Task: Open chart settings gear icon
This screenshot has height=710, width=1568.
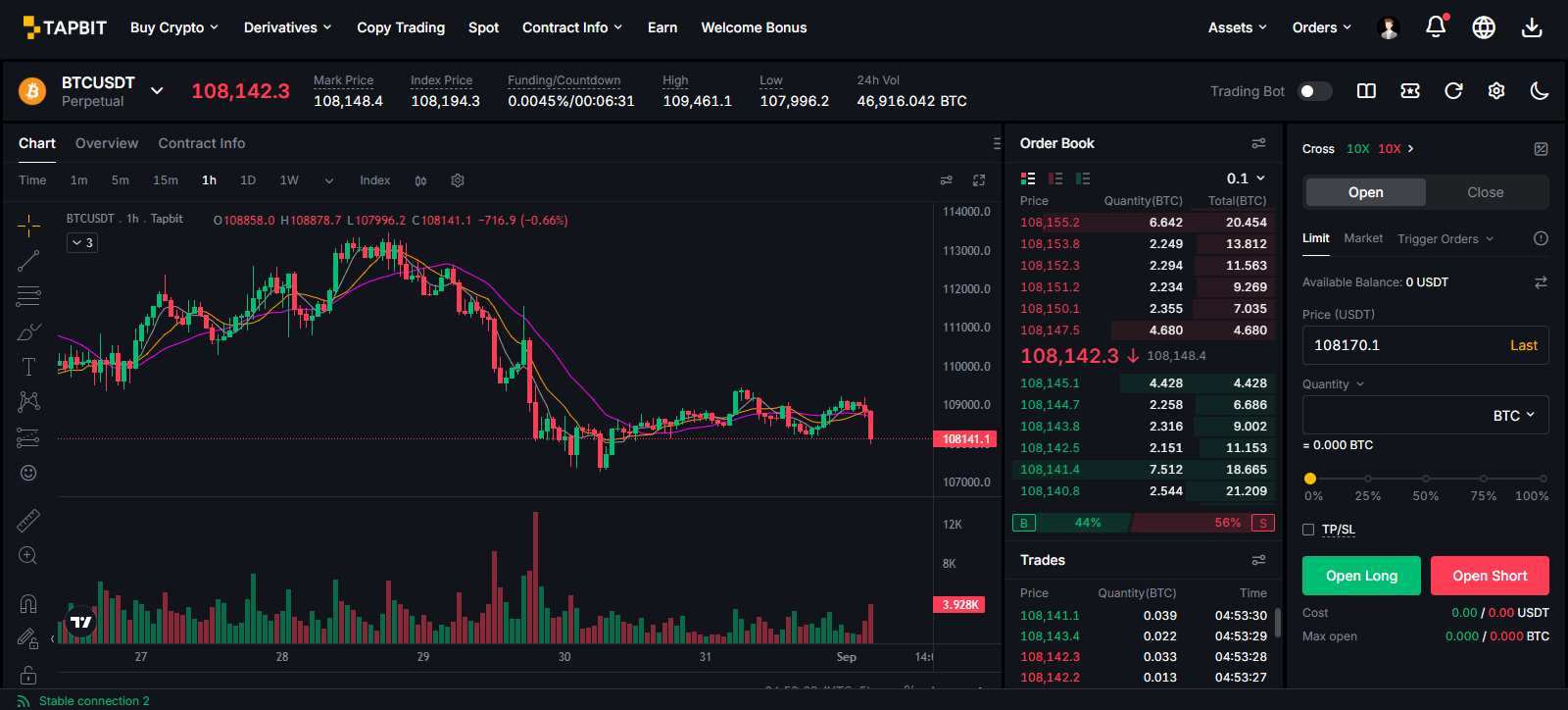Action: [458, 180]
